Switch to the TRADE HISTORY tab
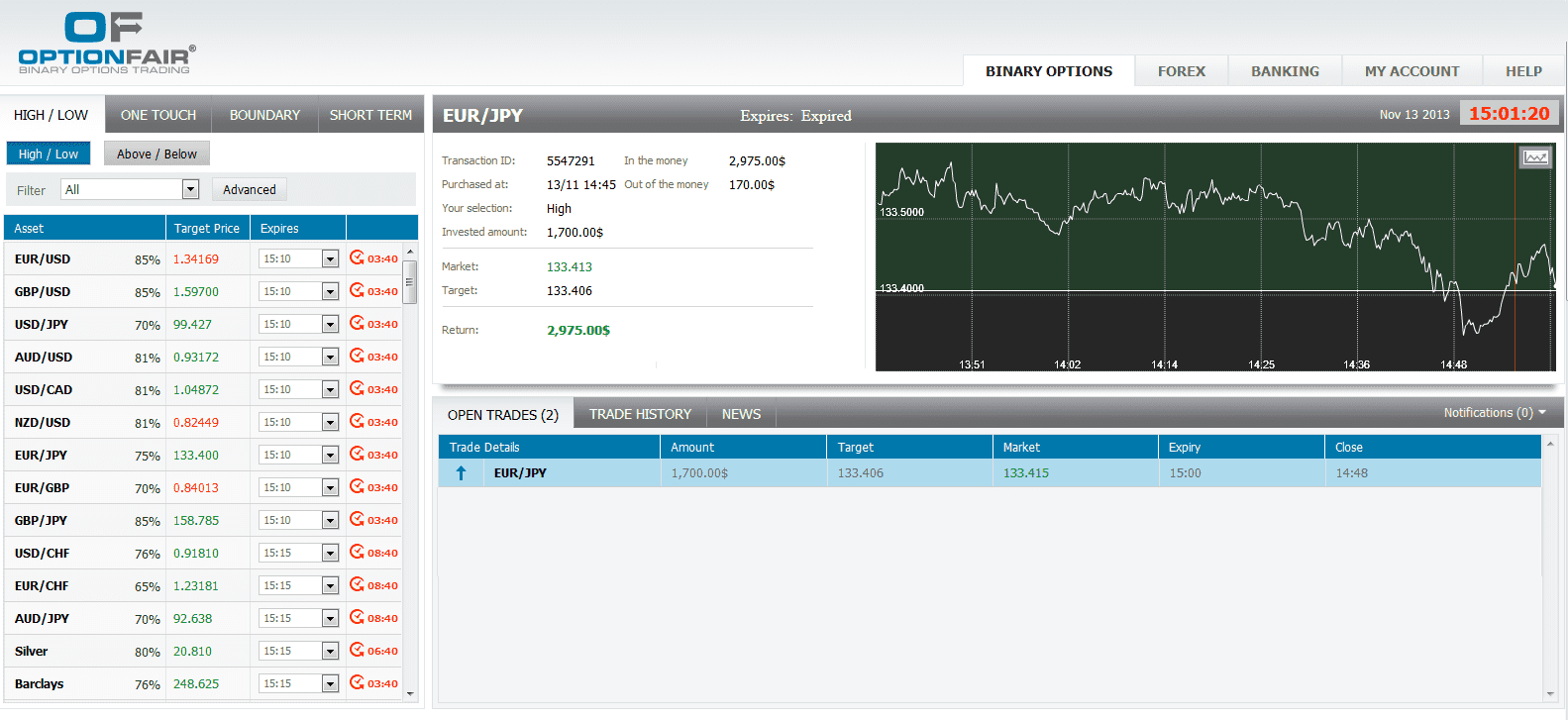Image resolution: width=1568 pixels, height=720 pixels. [x=640, y=414]
